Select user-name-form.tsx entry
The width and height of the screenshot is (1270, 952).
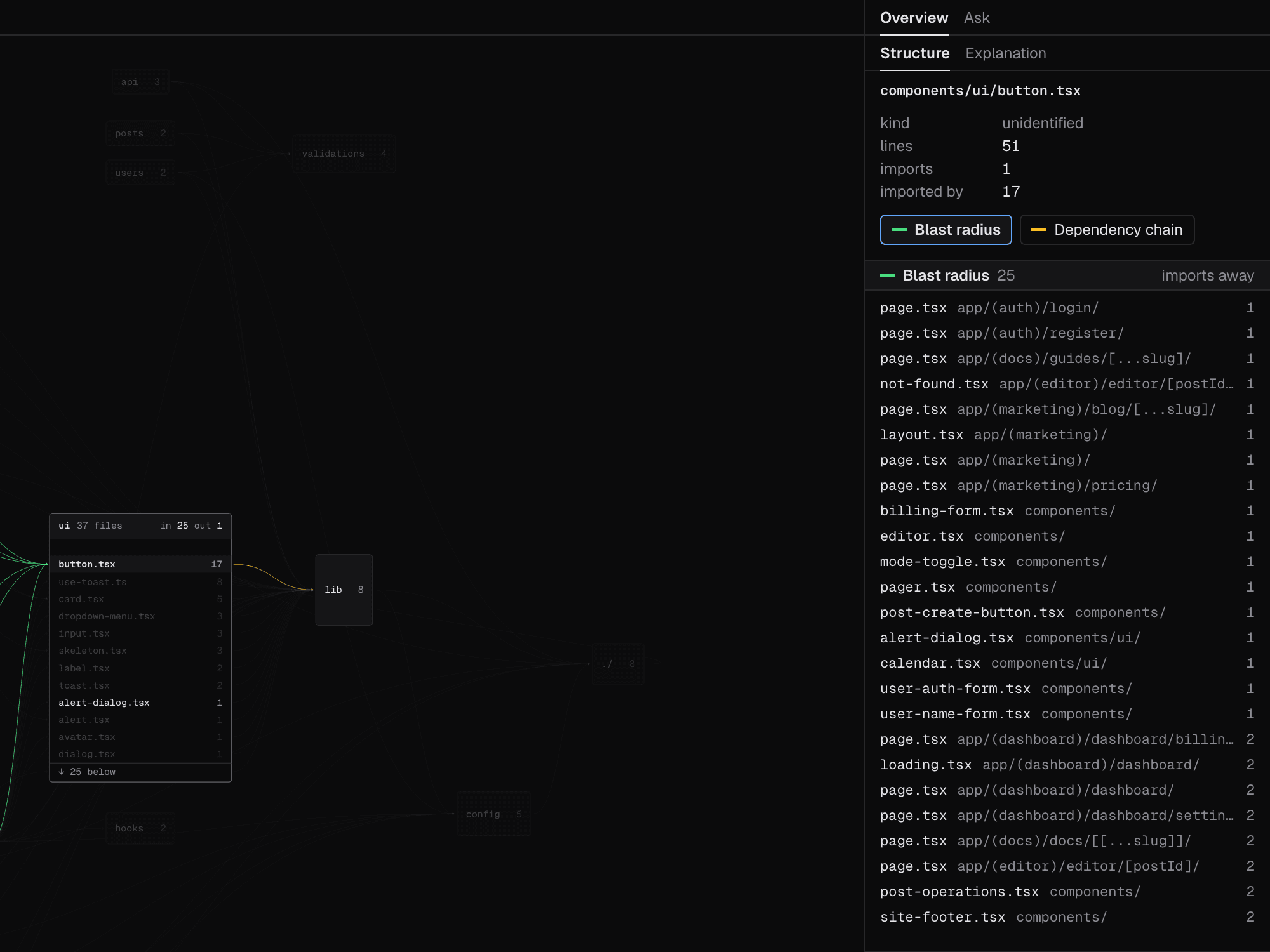[x=1067, y=714]
